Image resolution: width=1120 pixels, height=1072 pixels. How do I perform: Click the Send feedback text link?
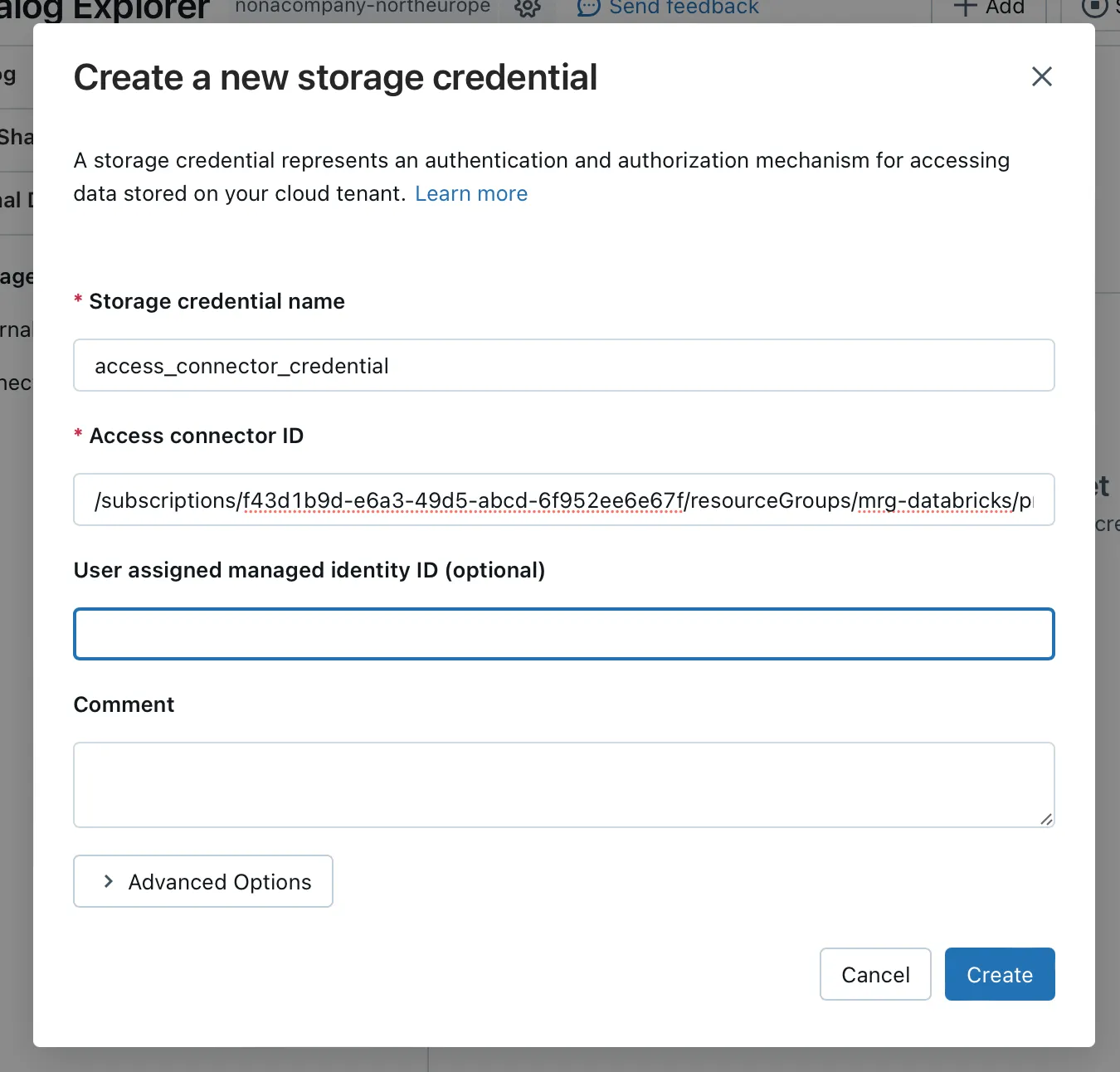tap(684, 7)
